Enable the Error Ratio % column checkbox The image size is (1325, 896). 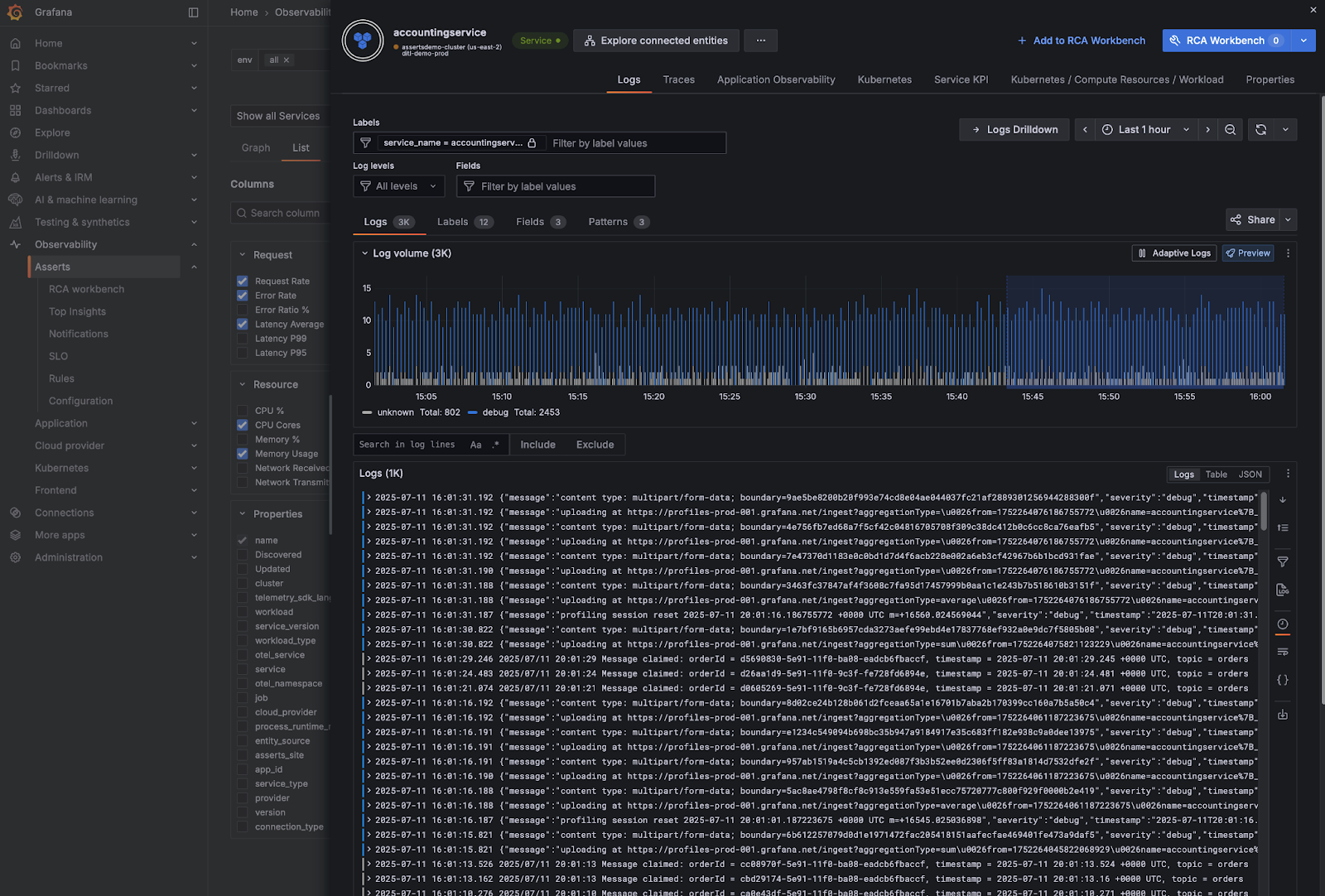[x=243, y=310]
